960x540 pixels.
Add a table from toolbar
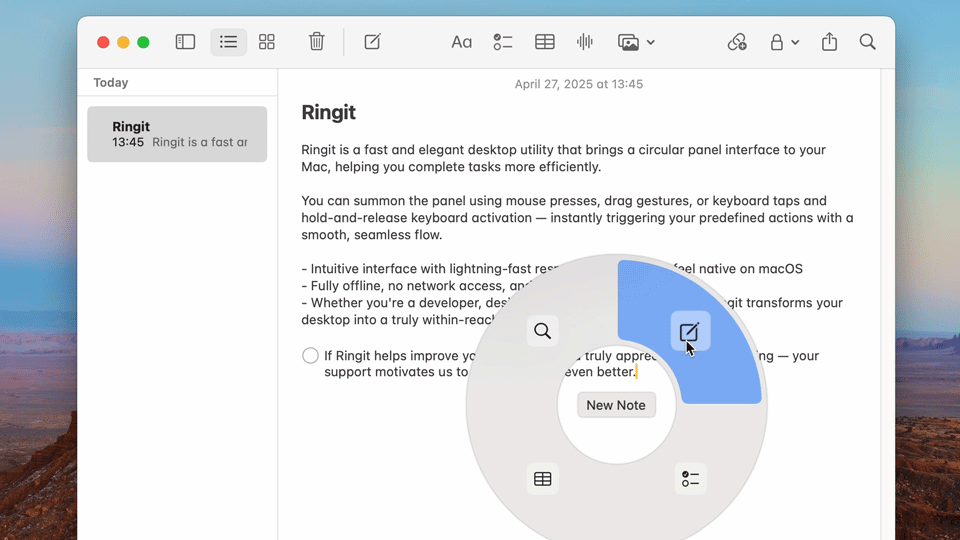(x=545, y=42)
